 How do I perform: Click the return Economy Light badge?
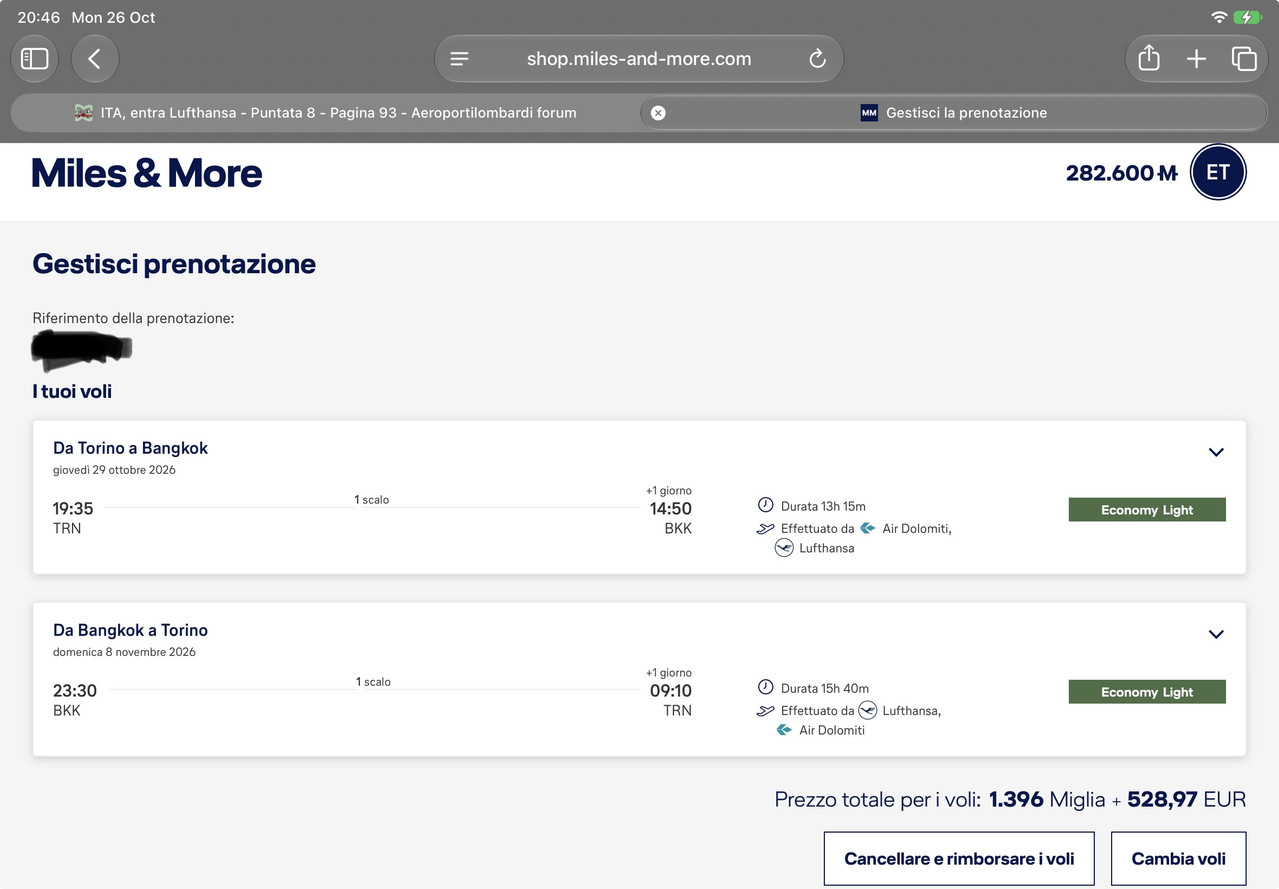tap(1147, 692)
